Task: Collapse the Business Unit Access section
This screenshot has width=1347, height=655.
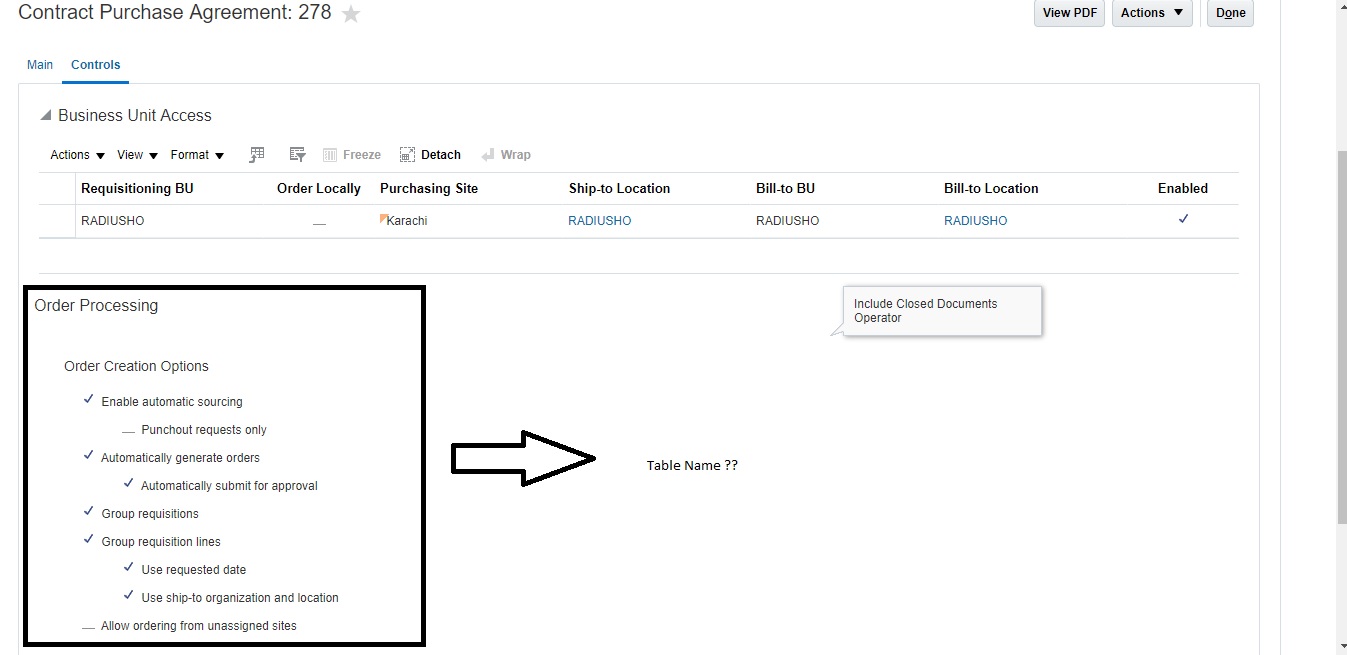Action: (x=45, y=116)
